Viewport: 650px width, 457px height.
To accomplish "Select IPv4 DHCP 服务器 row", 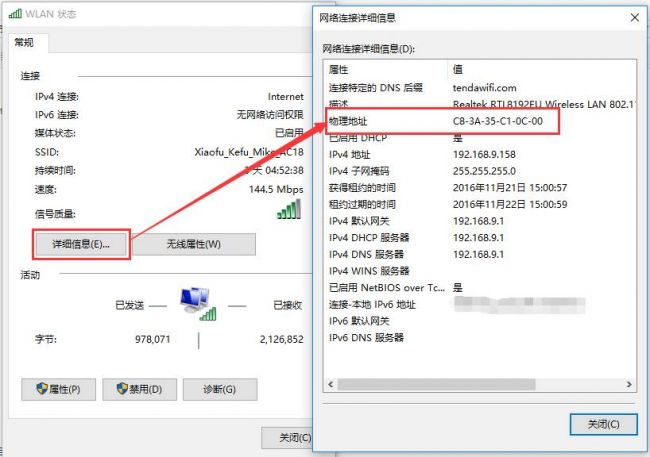I will (480, 238).
